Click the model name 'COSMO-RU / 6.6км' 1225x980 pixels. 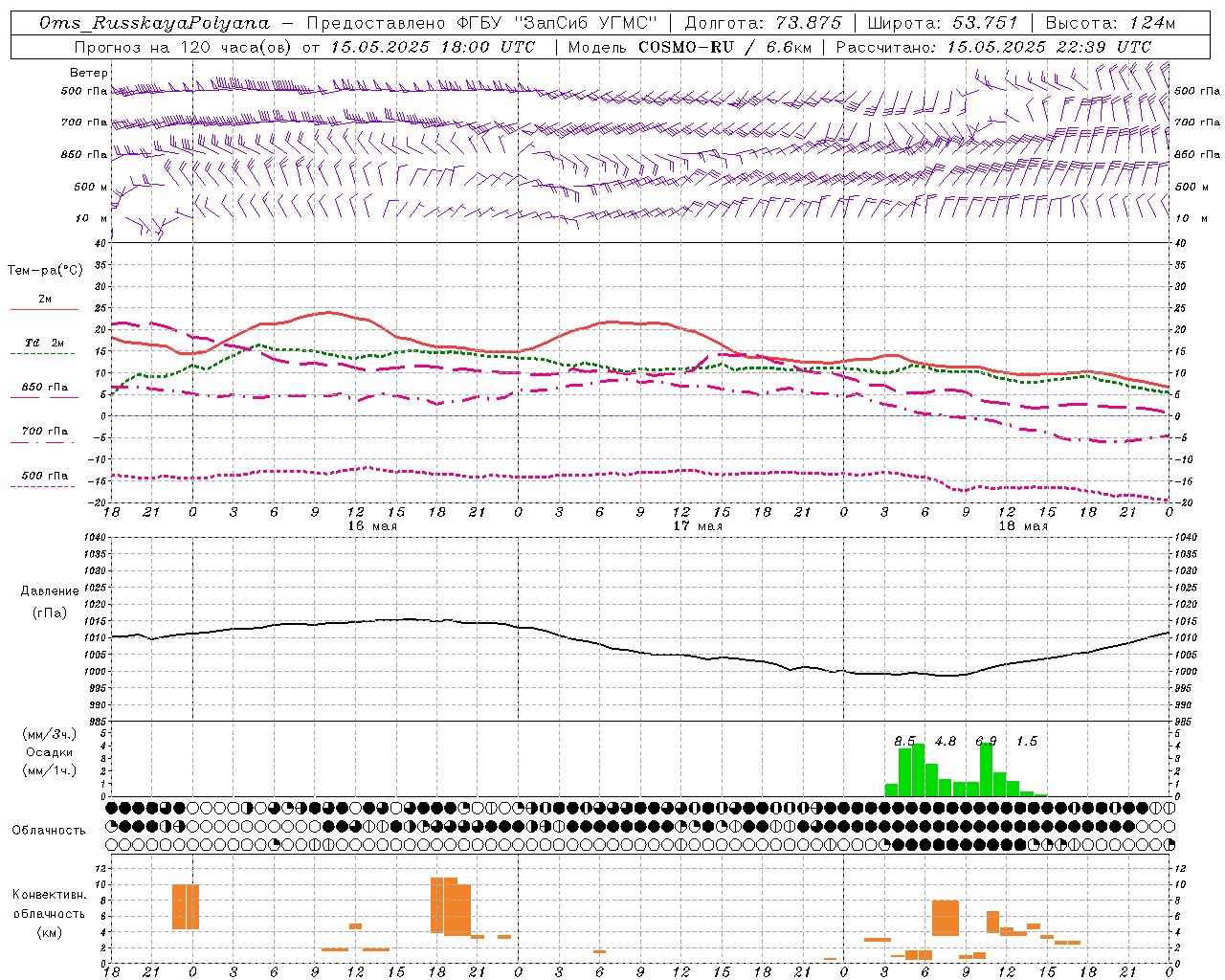(724, 47)
